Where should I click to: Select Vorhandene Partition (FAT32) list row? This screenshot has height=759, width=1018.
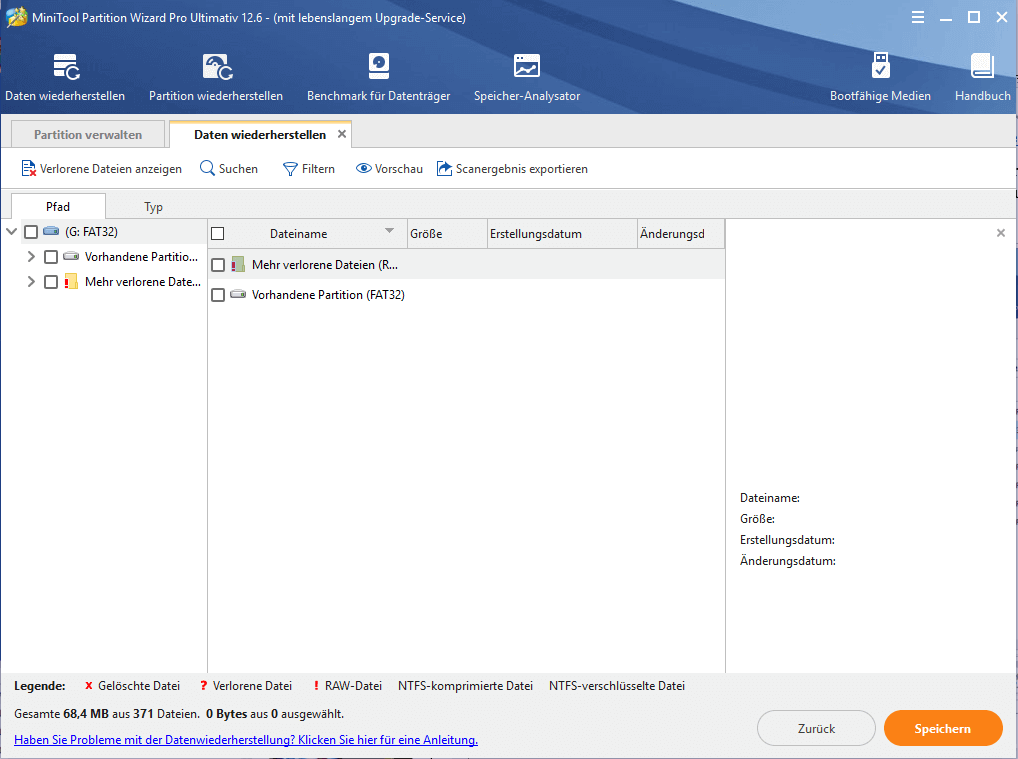coord(466,294)
